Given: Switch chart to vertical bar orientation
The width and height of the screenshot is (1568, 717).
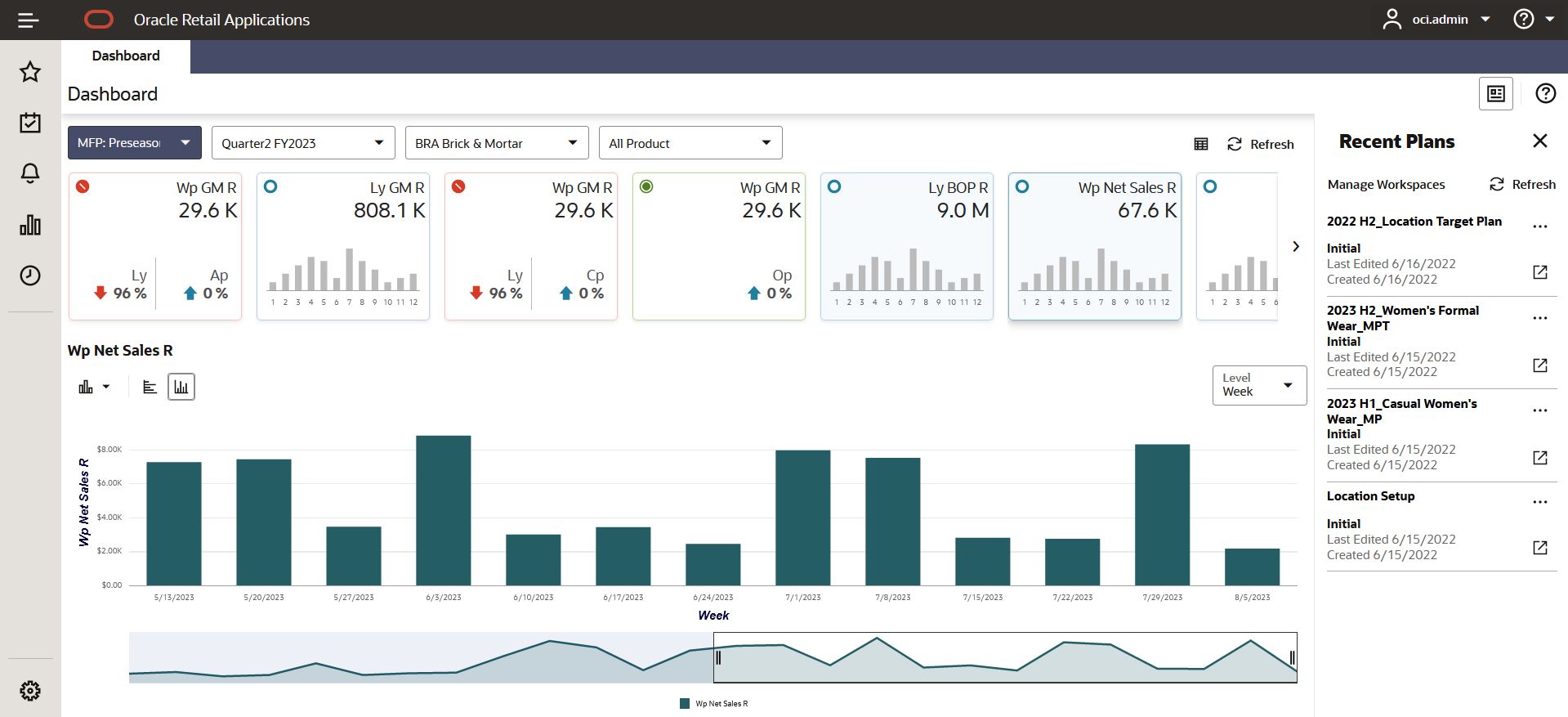Looking at the screenshot, I should 181,387.
